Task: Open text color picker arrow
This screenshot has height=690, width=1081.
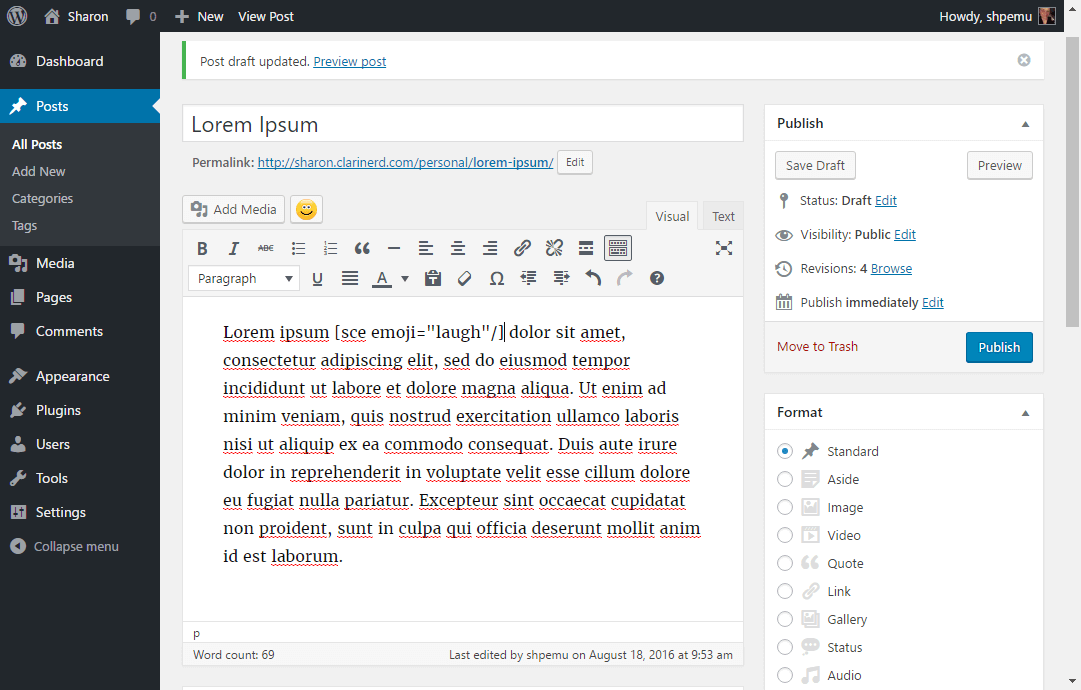Action: pyautogui.click(x=405, y=278)
